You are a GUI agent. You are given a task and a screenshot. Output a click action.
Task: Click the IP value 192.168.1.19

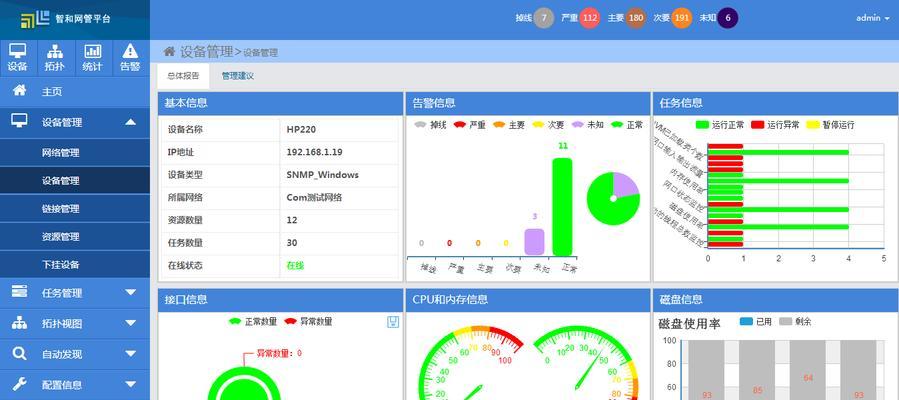click(x=314, y=152)
